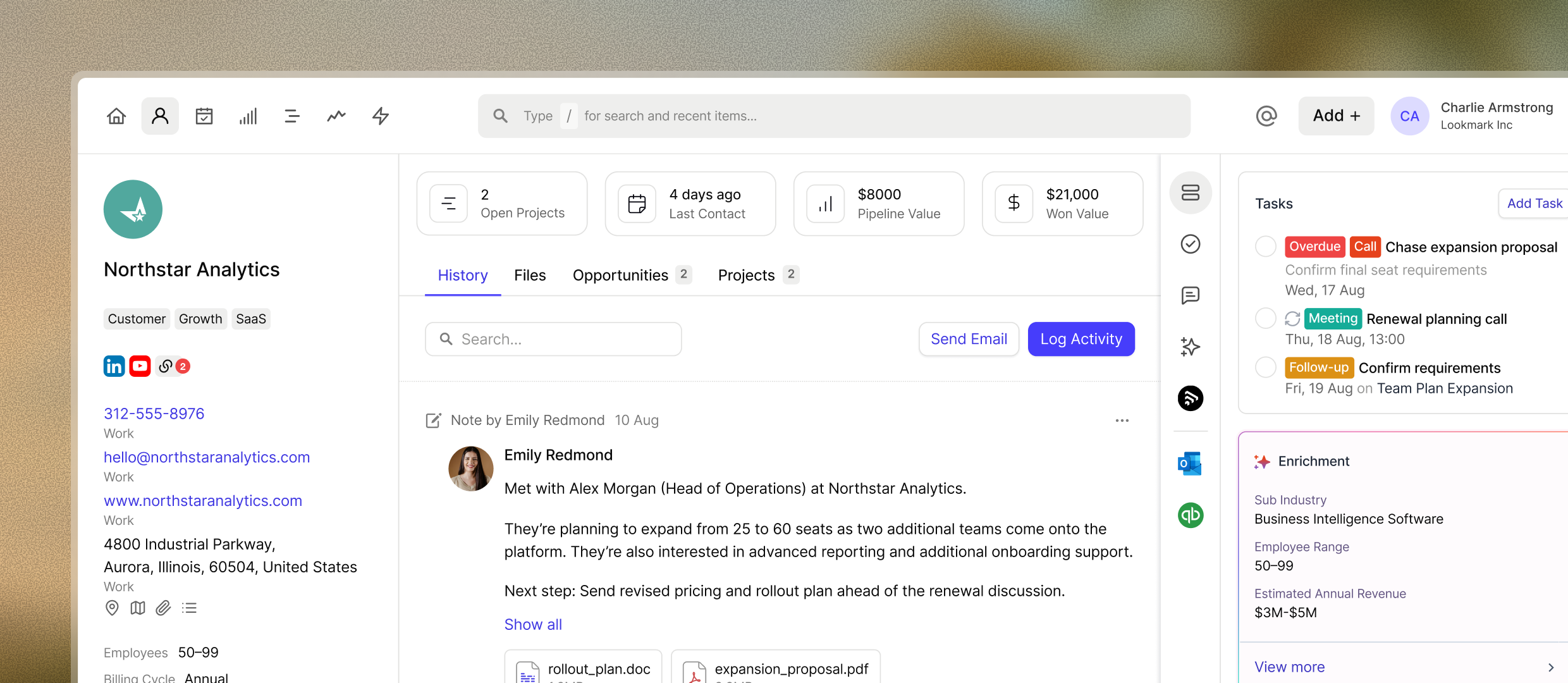Open the hello@northstaranalytics.com email link

[207, 457]
